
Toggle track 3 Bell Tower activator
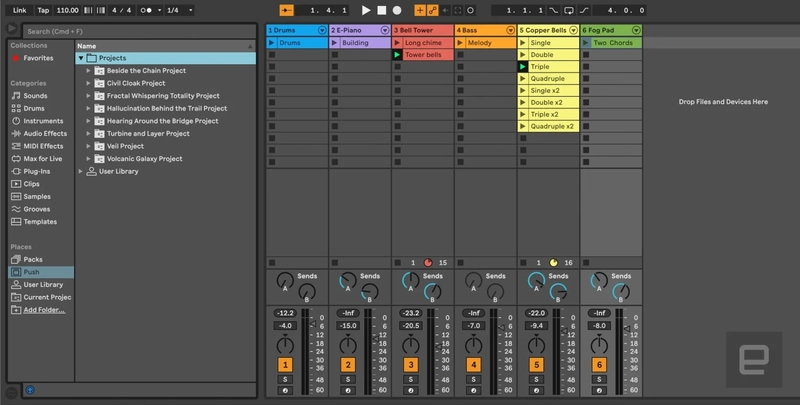point(411,365)
